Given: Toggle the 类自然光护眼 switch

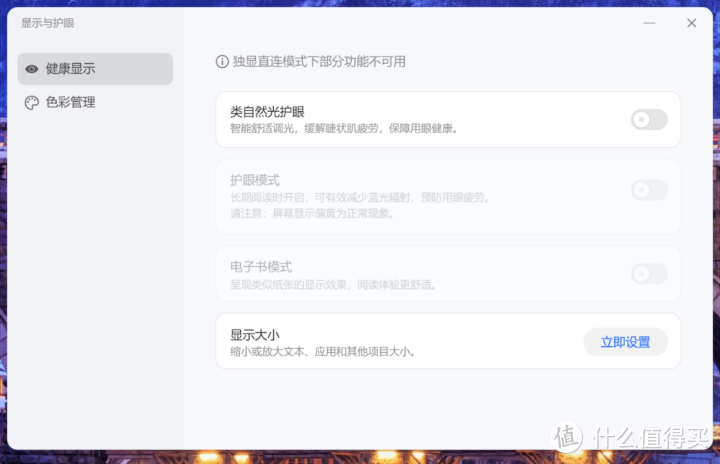Looking at the screenshot, I should pos(649,120).
